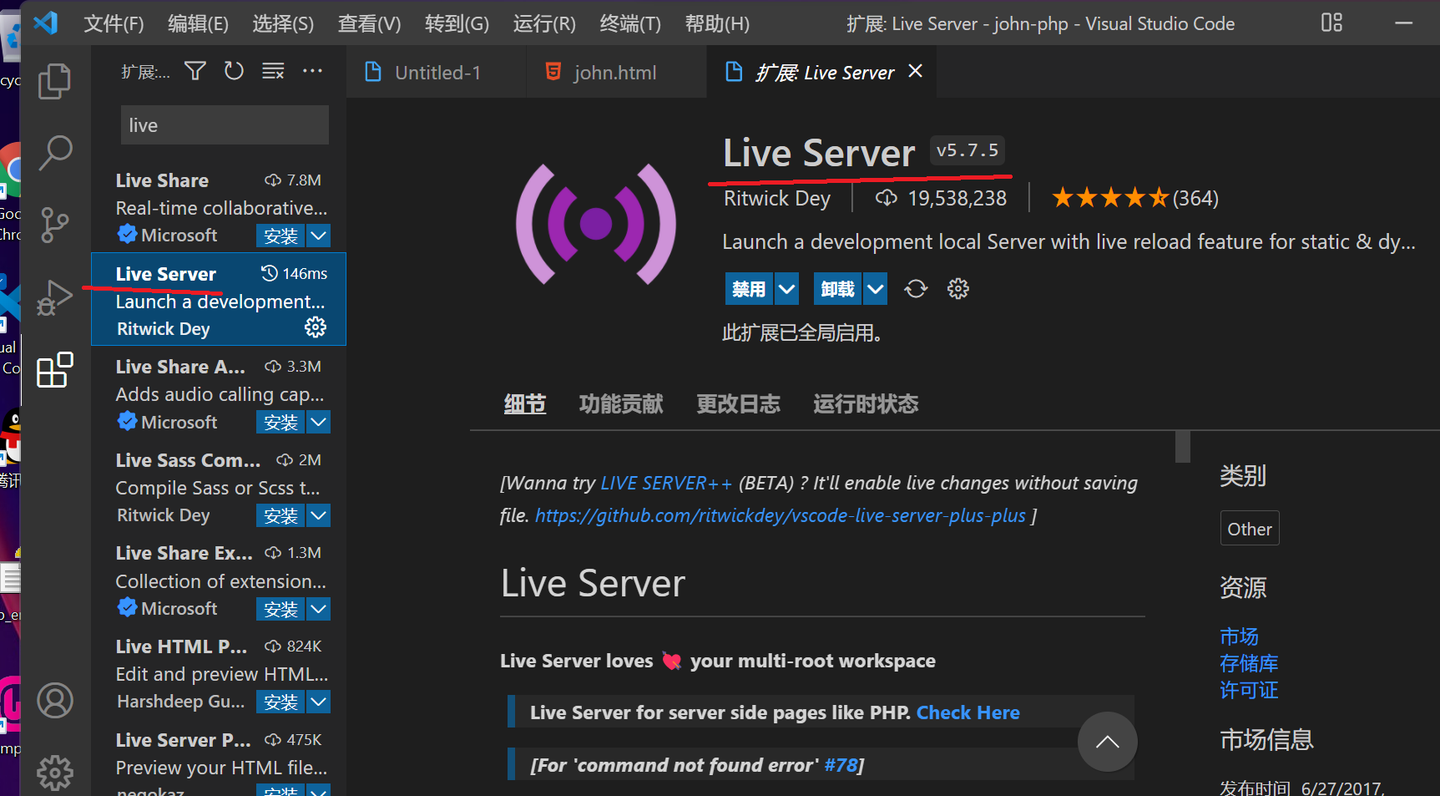
Task: Open the Search view
Action: pos(54,152)
